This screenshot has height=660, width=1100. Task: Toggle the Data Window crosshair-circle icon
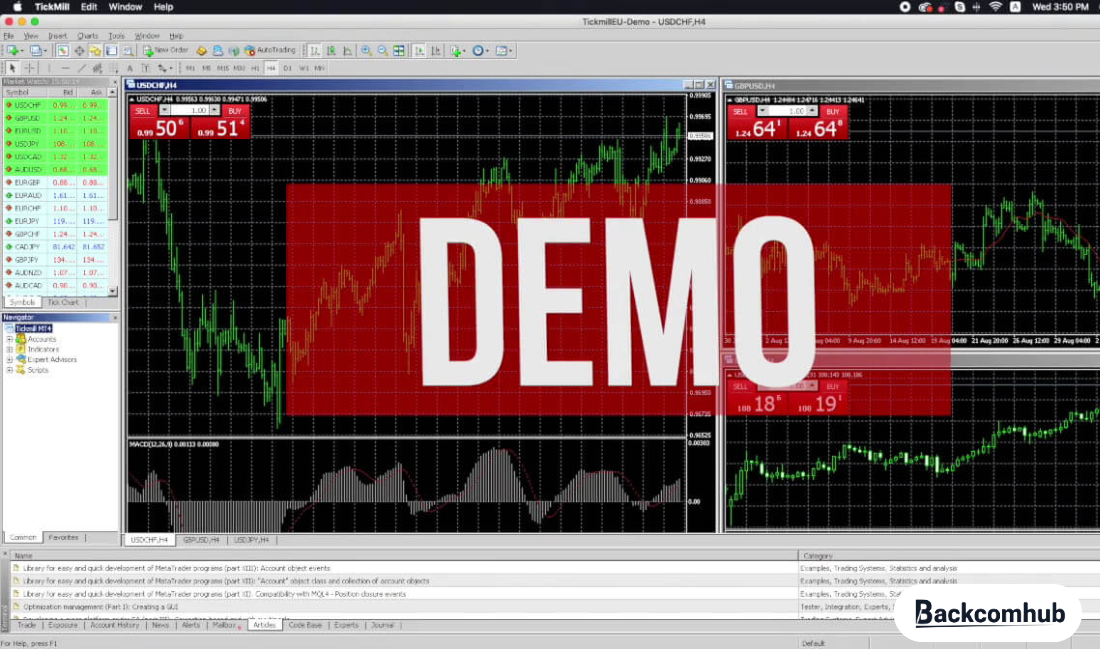79,50
